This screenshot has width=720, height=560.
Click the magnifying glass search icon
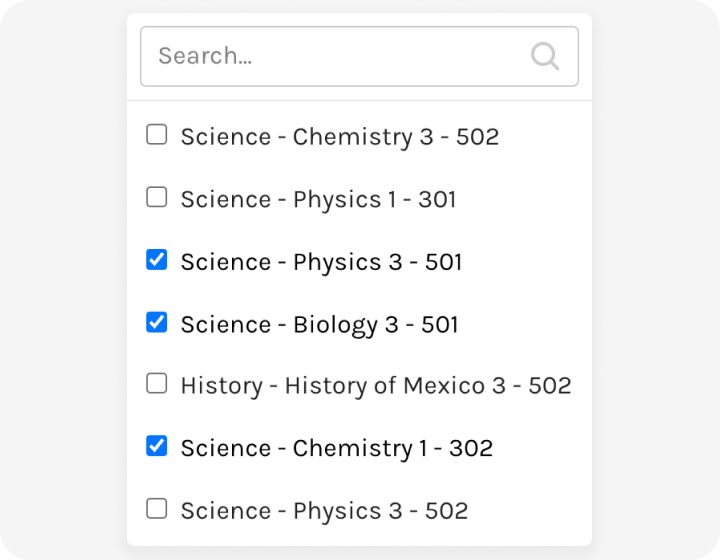[x=545, y=56]
